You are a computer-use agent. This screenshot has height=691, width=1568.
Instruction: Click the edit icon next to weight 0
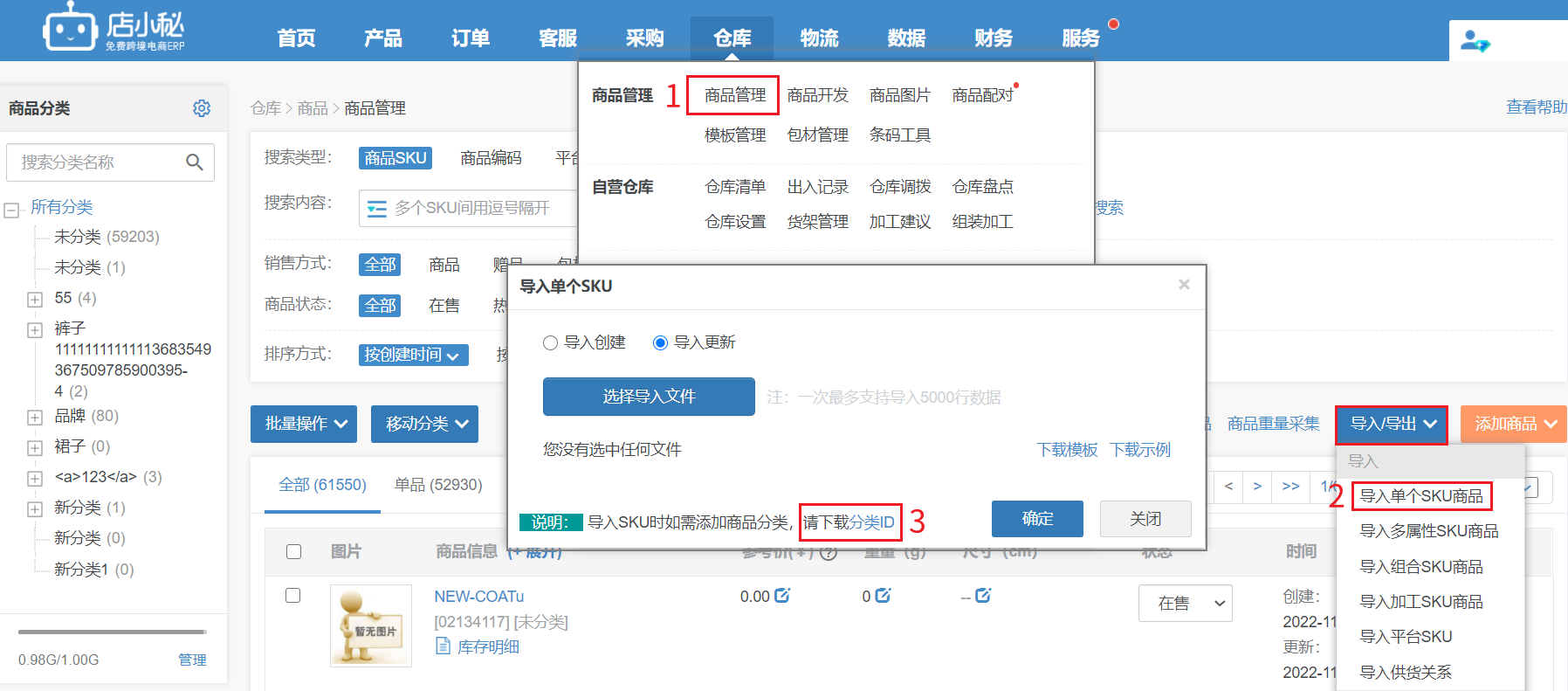tap(883, 595)
